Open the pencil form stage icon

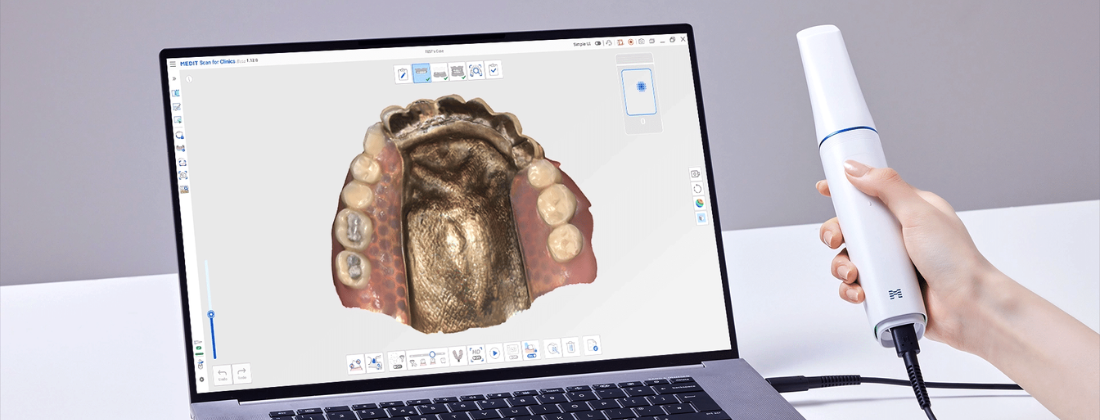(x=402, y=72)
